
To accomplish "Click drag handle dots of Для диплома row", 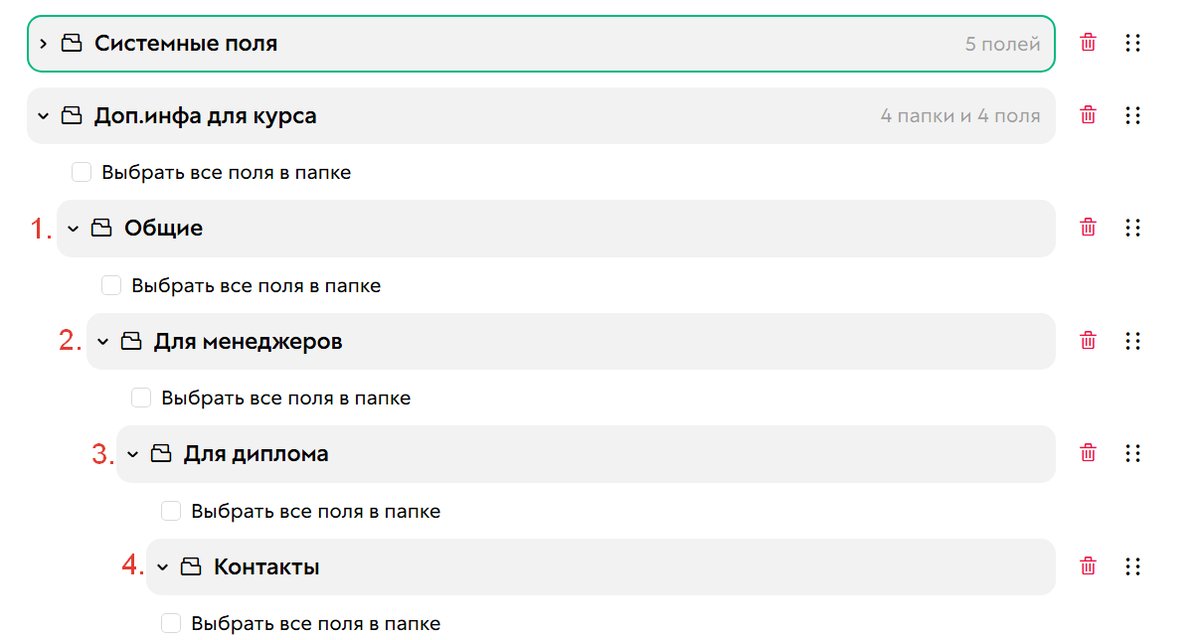I will click(x=1133, y=454).
